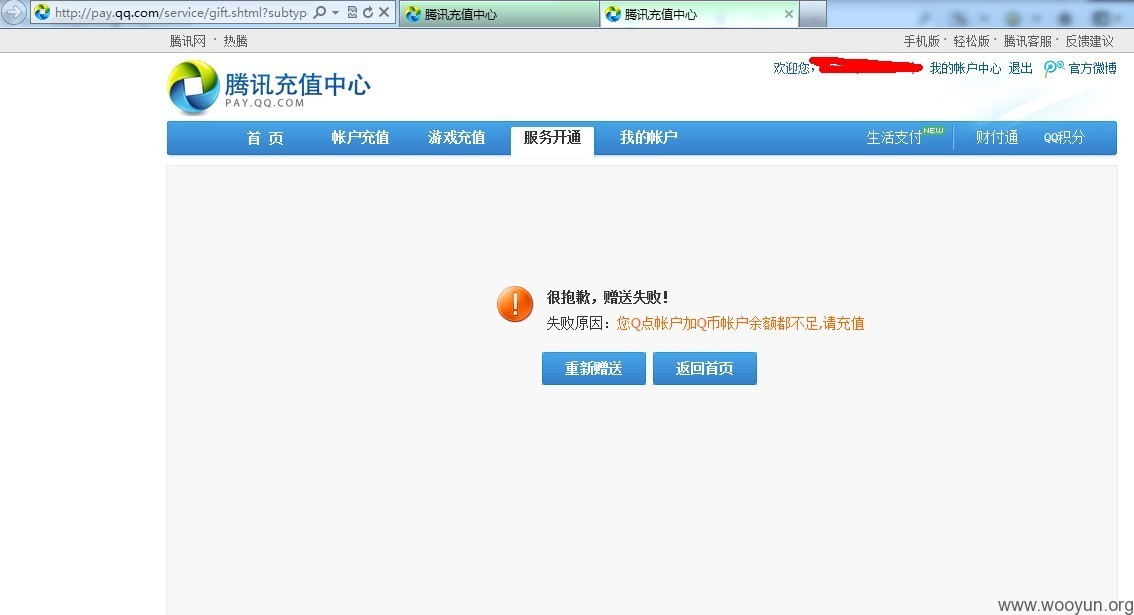Refresh the page with reload icon
Viewport: 1134px width, 615px height.
(368, 12)
